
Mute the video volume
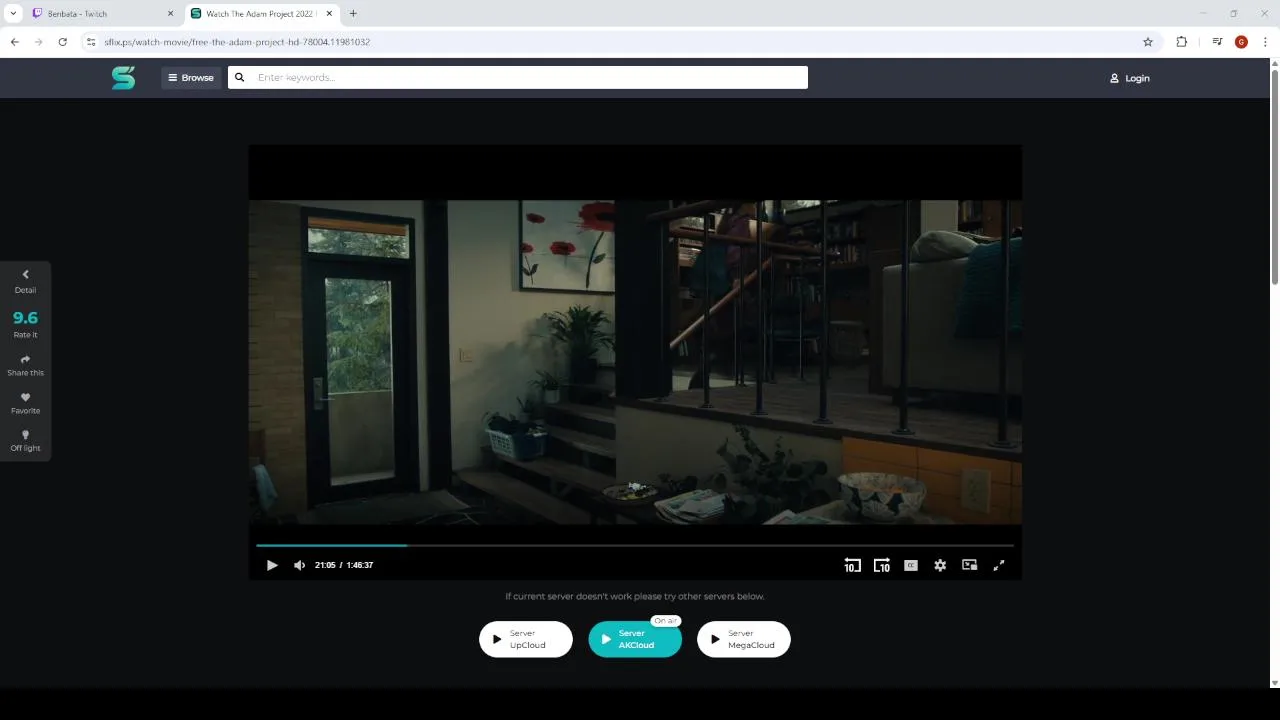point(299,565)
